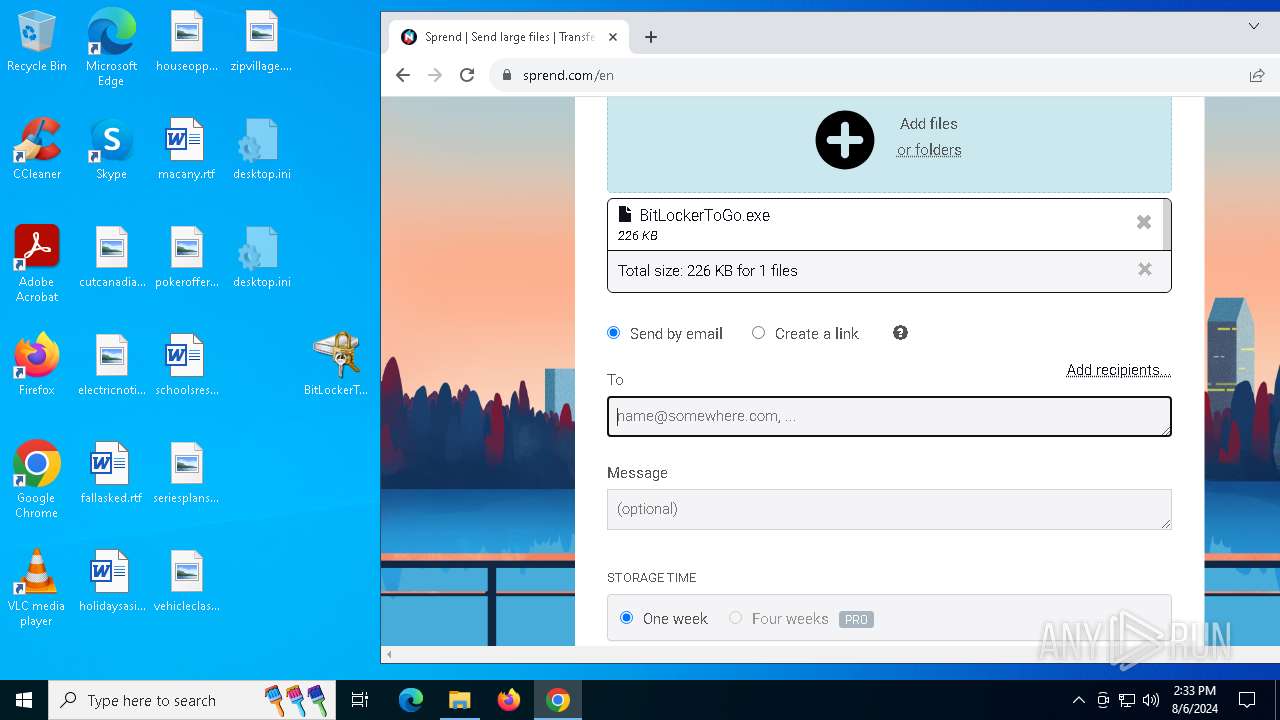
Task: Choose Send by email option
Action: [614, 333]
